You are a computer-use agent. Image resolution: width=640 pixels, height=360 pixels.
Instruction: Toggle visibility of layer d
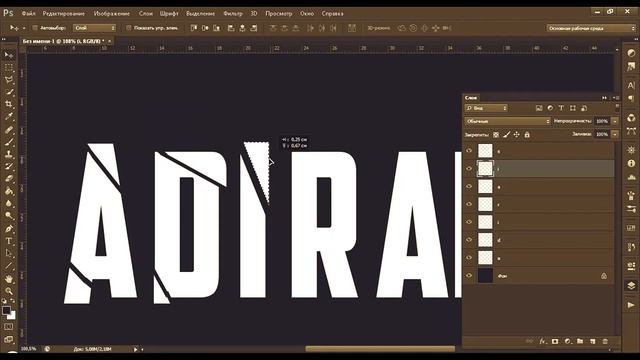(x=469, y=240)
